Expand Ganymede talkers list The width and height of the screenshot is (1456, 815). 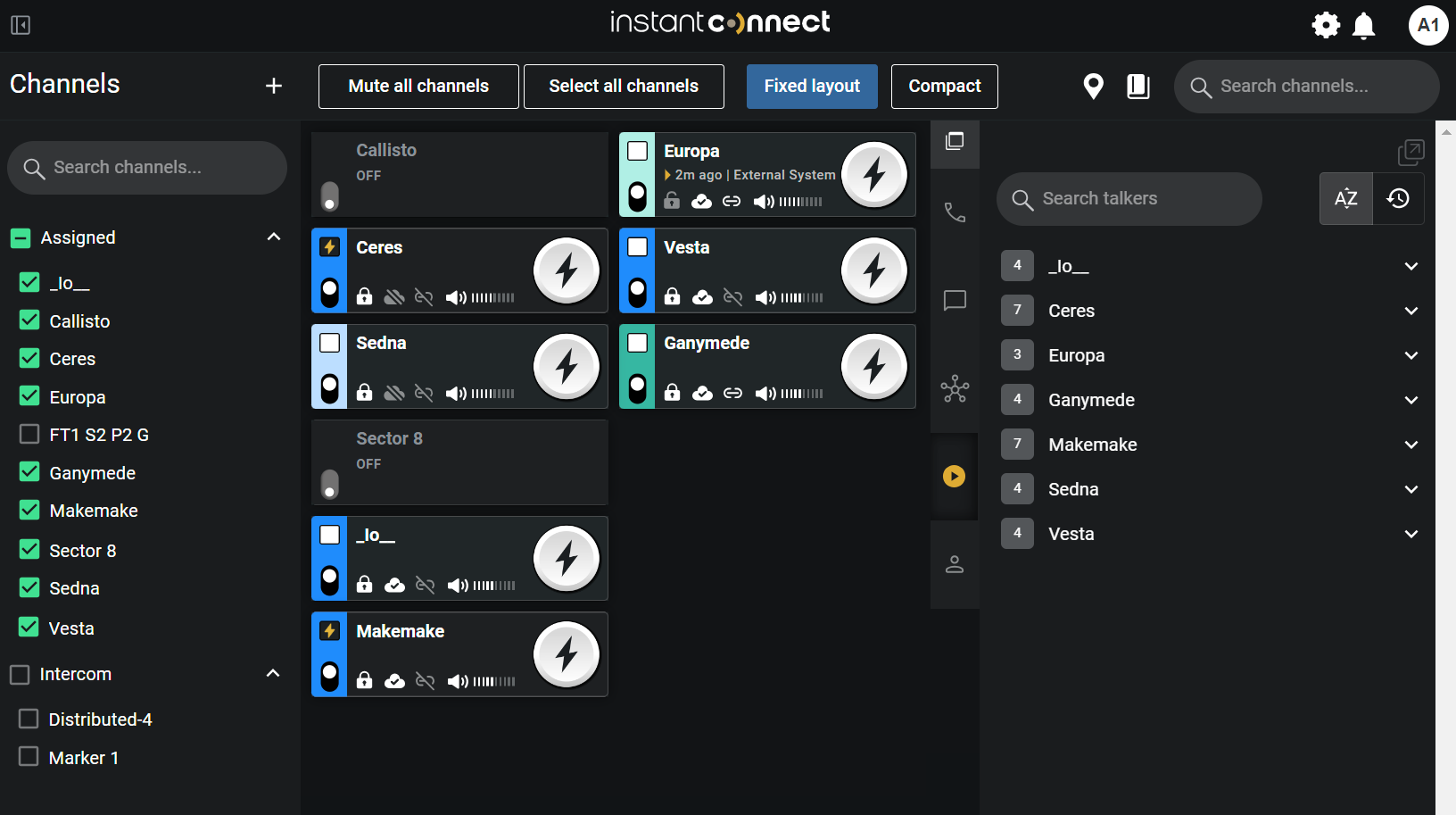click(x=1411, y=400)
